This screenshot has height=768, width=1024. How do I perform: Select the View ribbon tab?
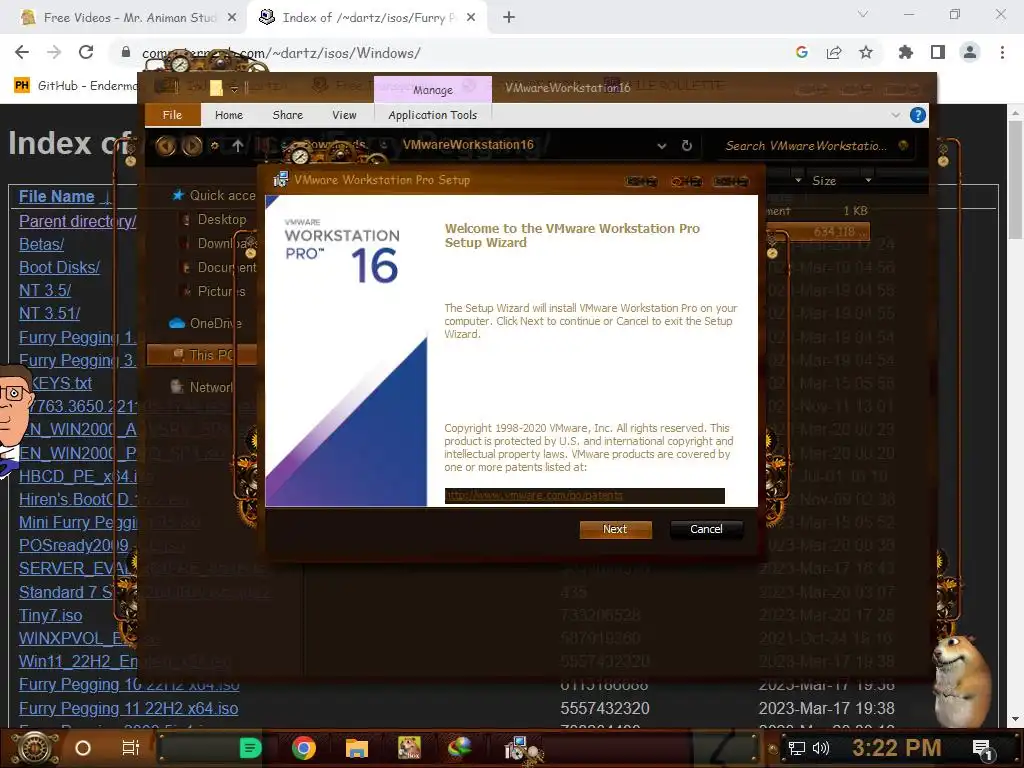coord(344,115)
